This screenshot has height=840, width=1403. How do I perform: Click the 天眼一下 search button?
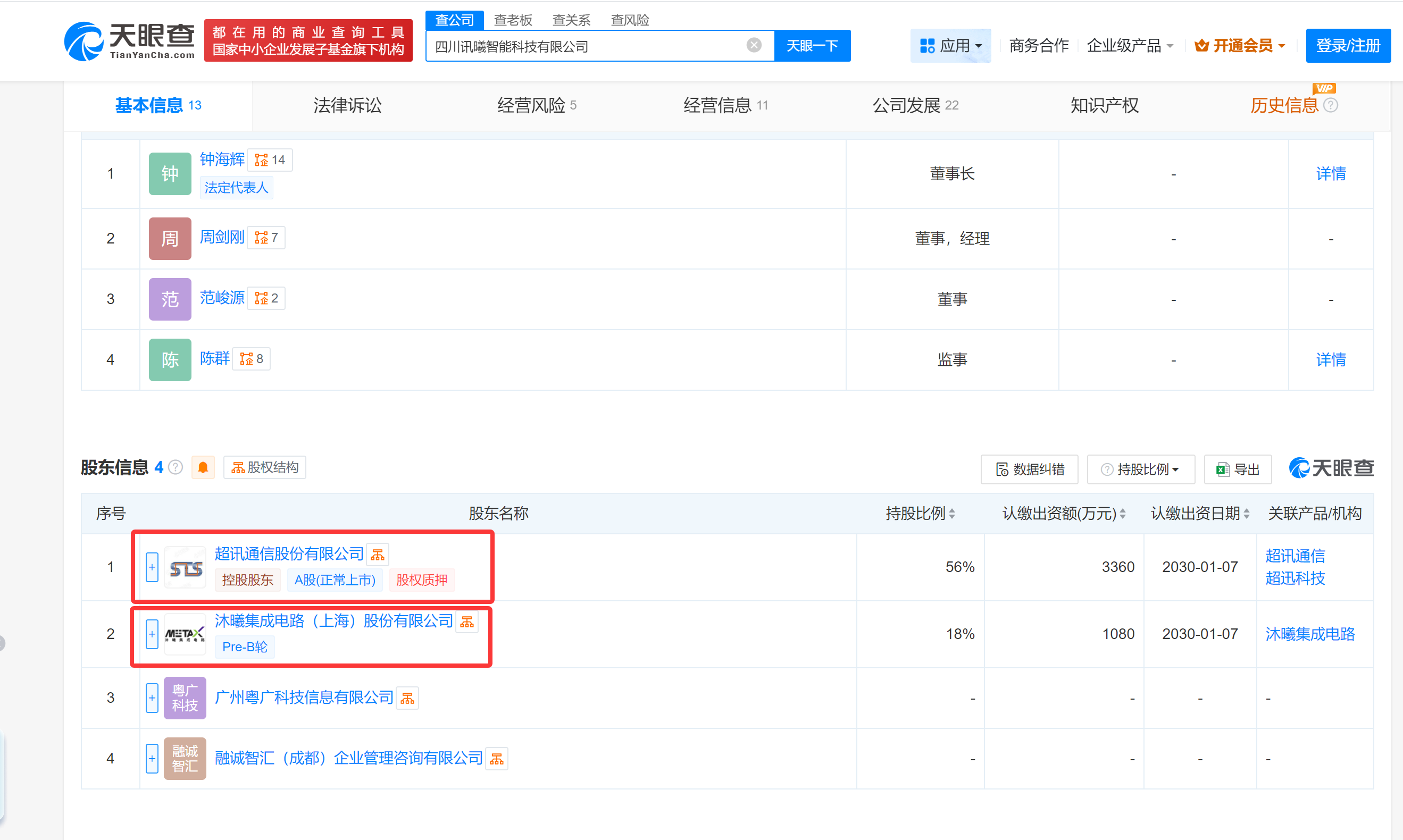pyautogui.click(x=813, y=45)
